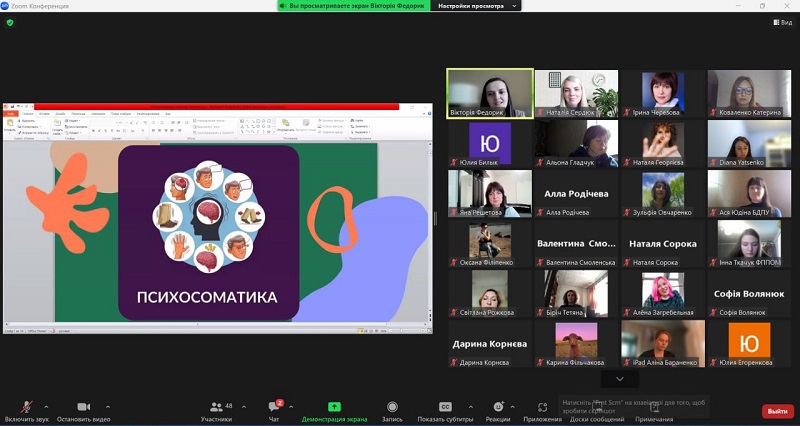
Task: Select Вікторія Федорик video thumbnail
Action: 489,94
